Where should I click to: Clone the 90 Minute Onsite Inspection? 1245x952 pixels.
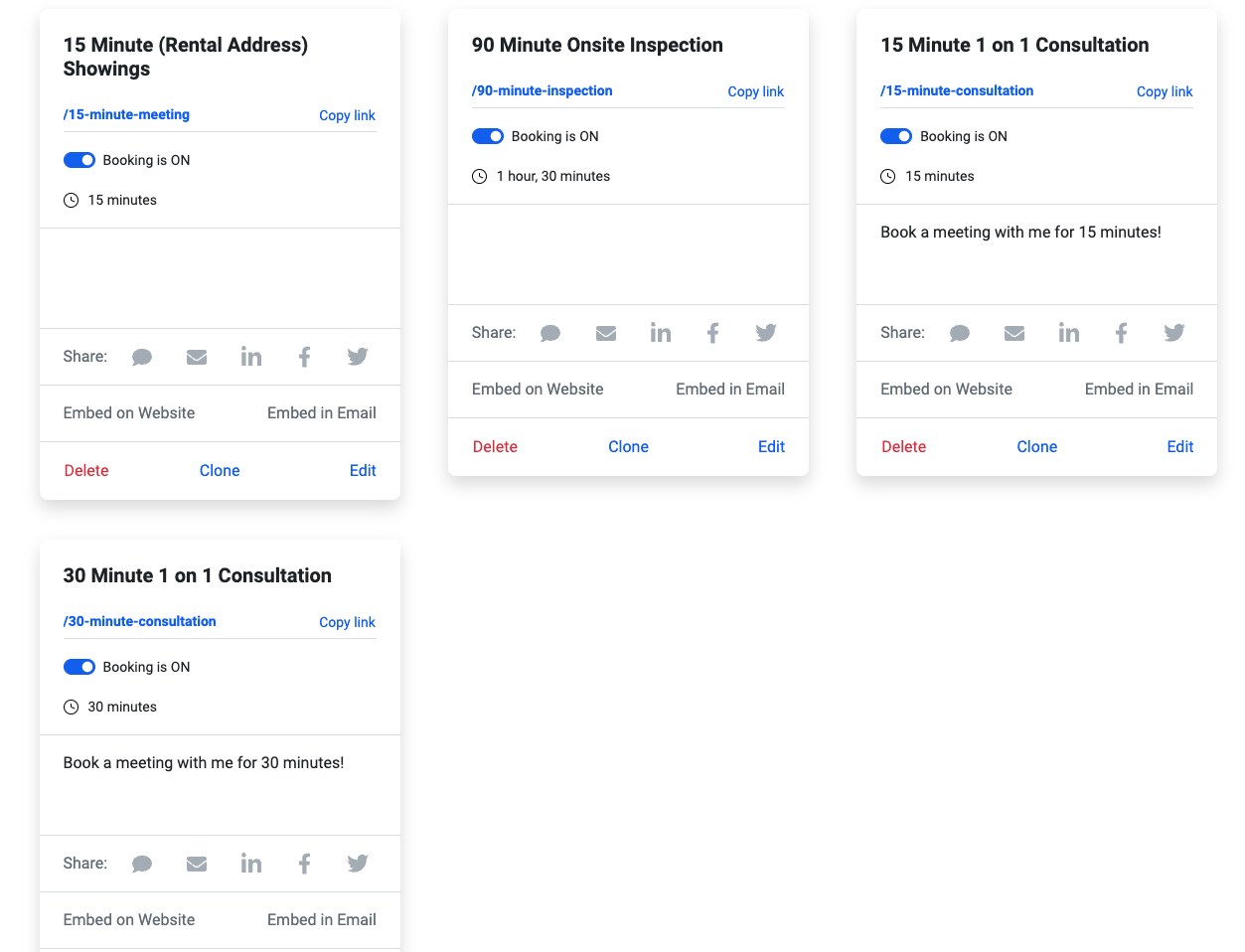[628, 447]
